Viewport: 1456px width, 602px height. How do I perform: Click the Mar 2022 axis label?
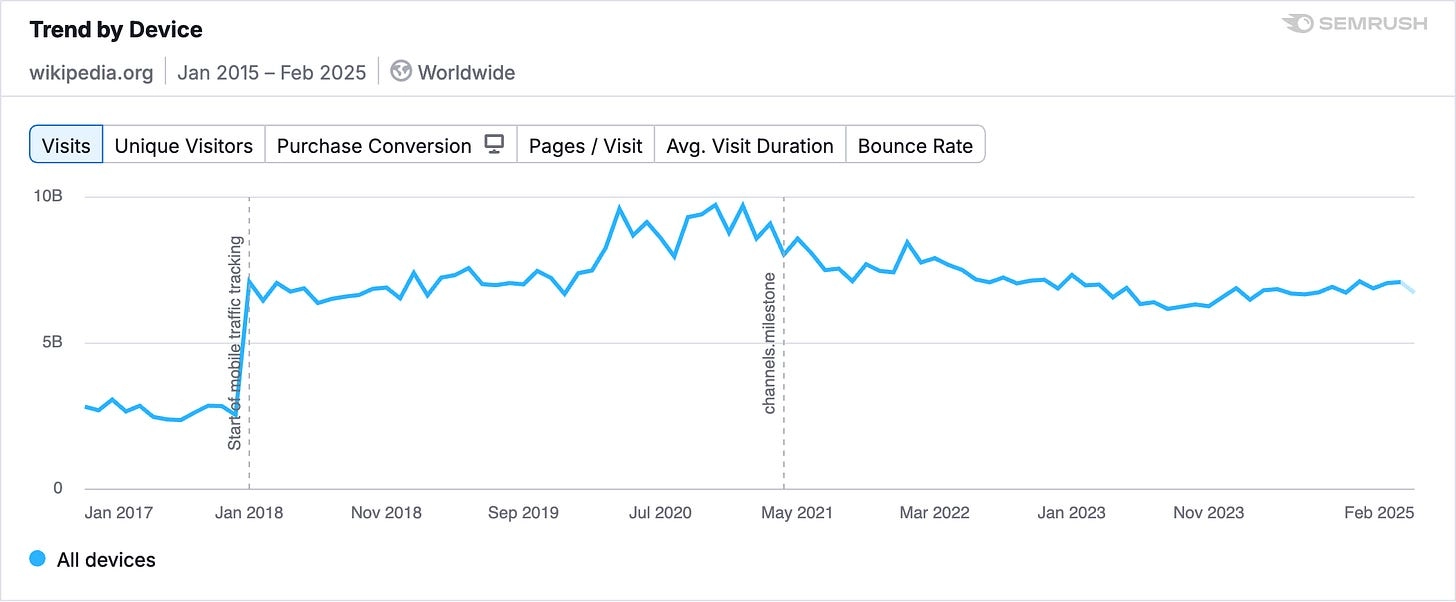coord(934,513)
